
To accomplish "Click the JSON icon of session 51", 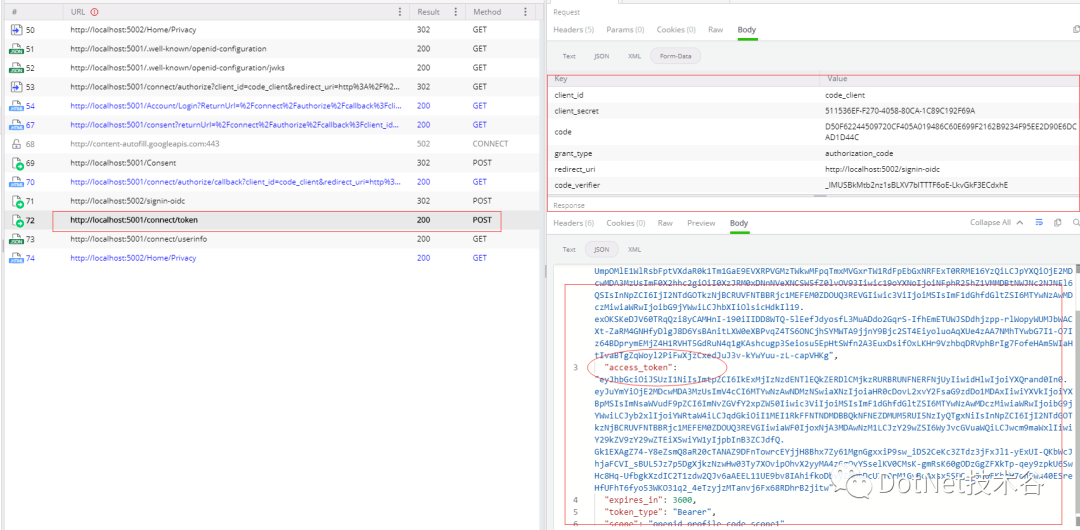I will (16, 49).
